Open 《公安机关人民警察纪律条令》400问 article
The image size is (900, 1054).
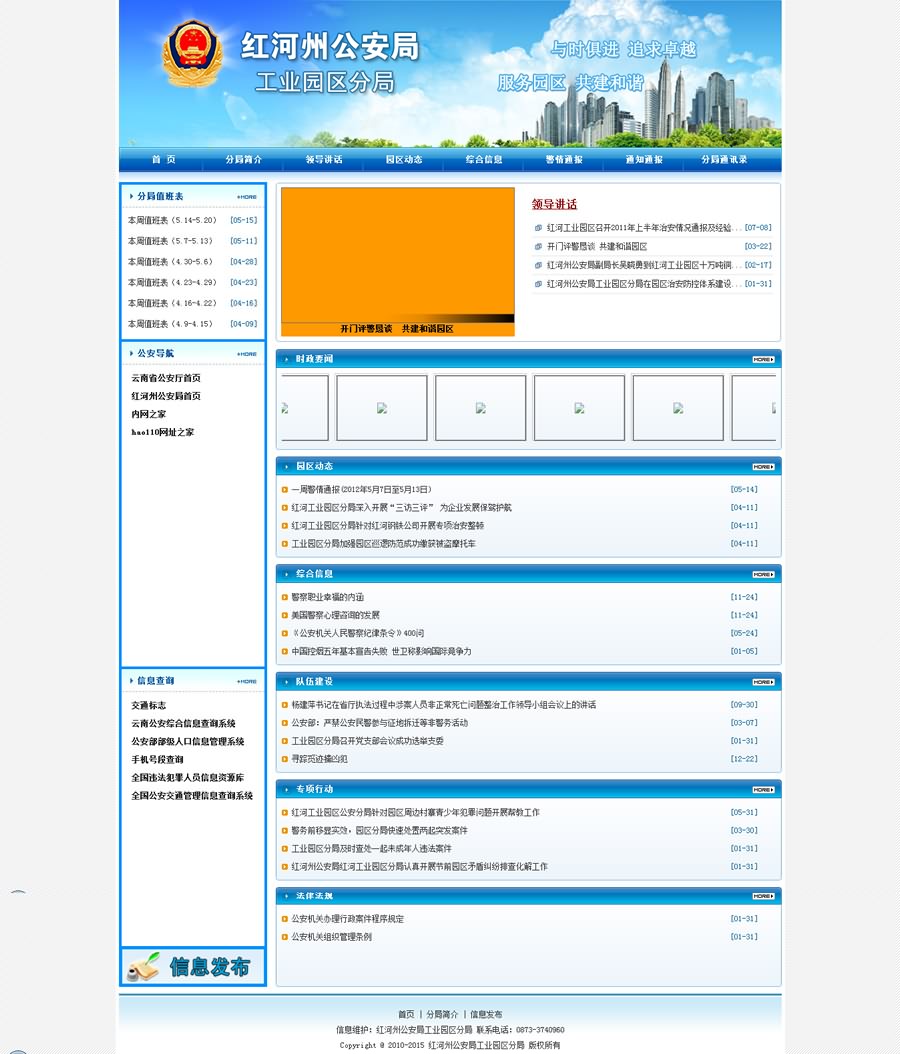click(358, 633)
